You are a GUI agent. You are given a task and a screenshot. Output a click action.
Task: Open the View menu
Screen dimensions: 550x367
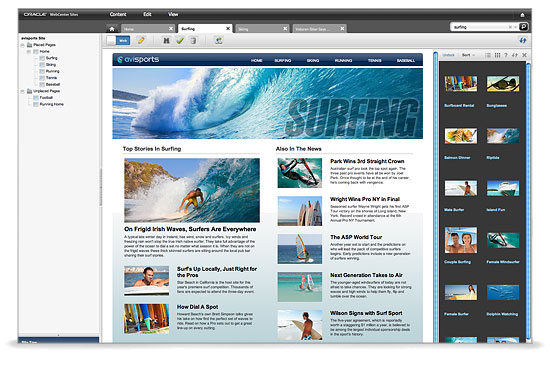click(x=173, y=14)
